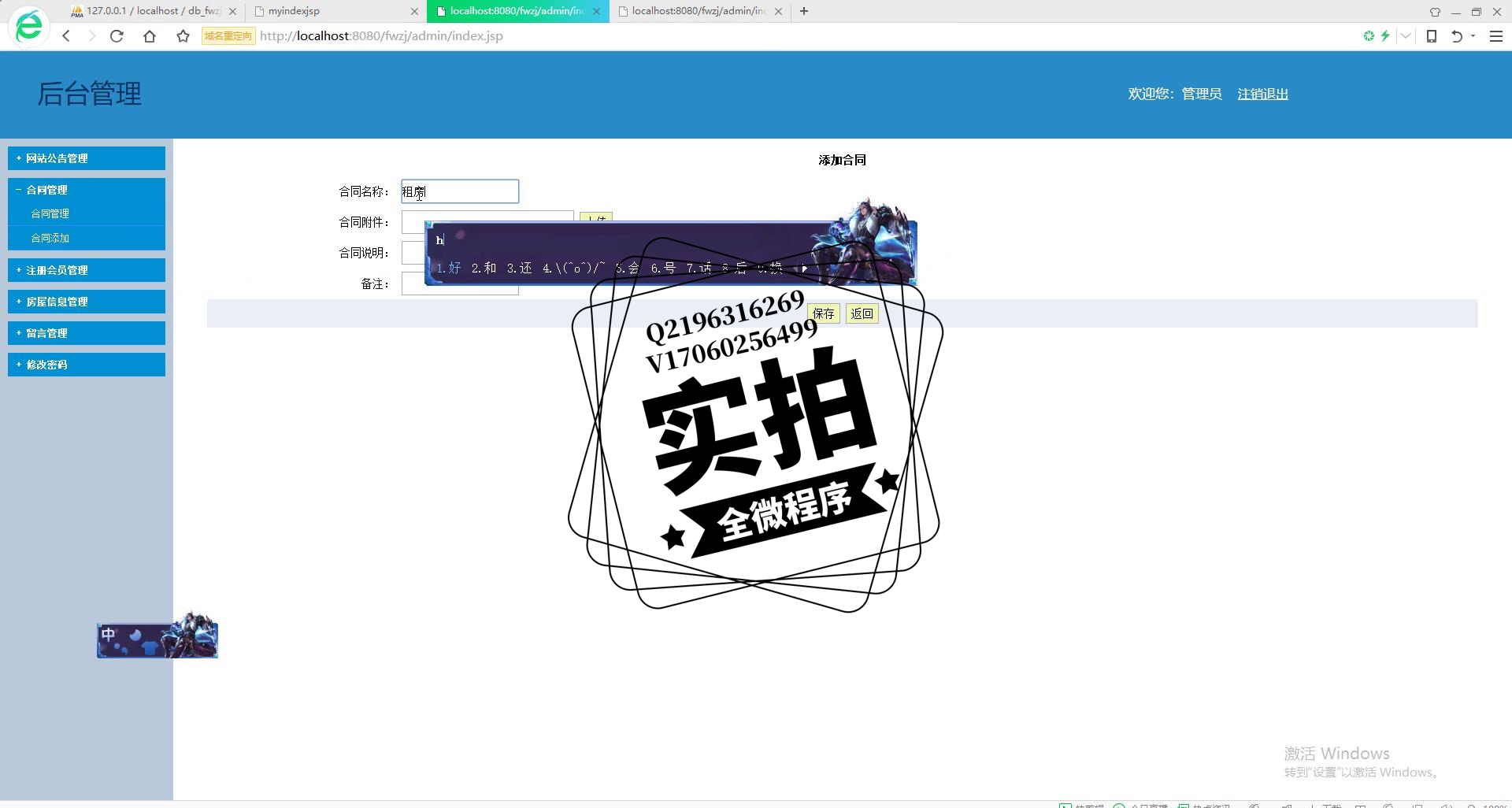Click the undo closed tab icon
Screen dimensions: 1512x808
(x=1456, y=36)
